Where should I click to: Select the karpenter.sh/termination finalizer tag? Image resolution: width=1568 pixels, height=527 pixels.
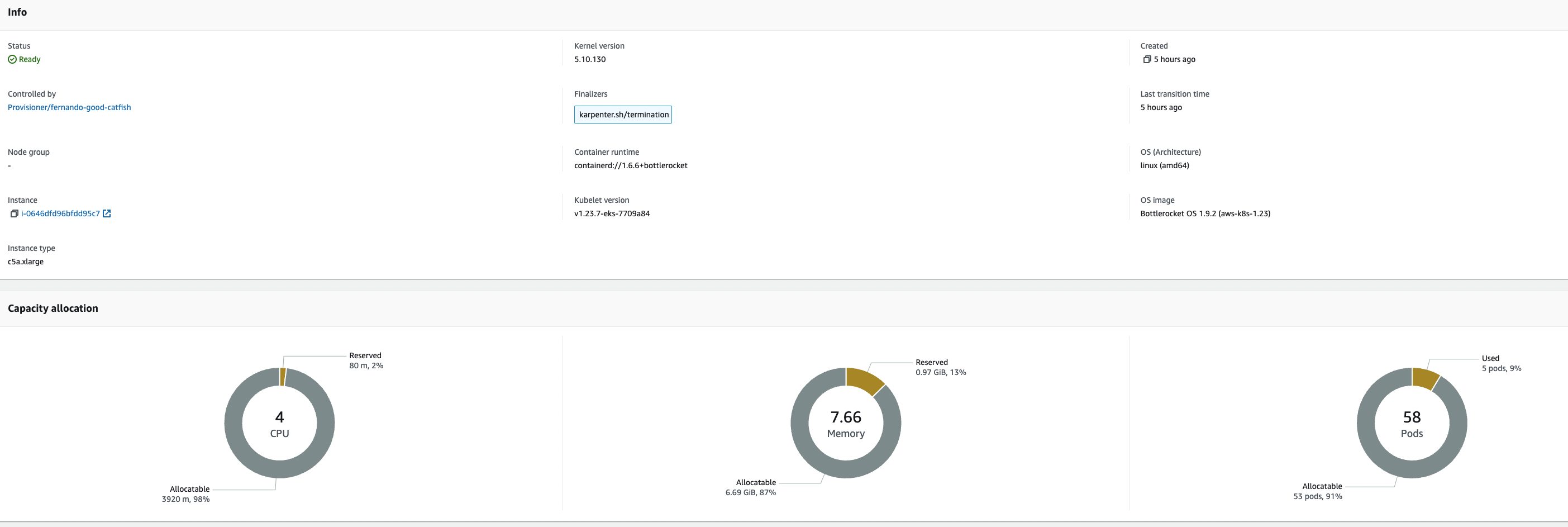tap(623, 115)
